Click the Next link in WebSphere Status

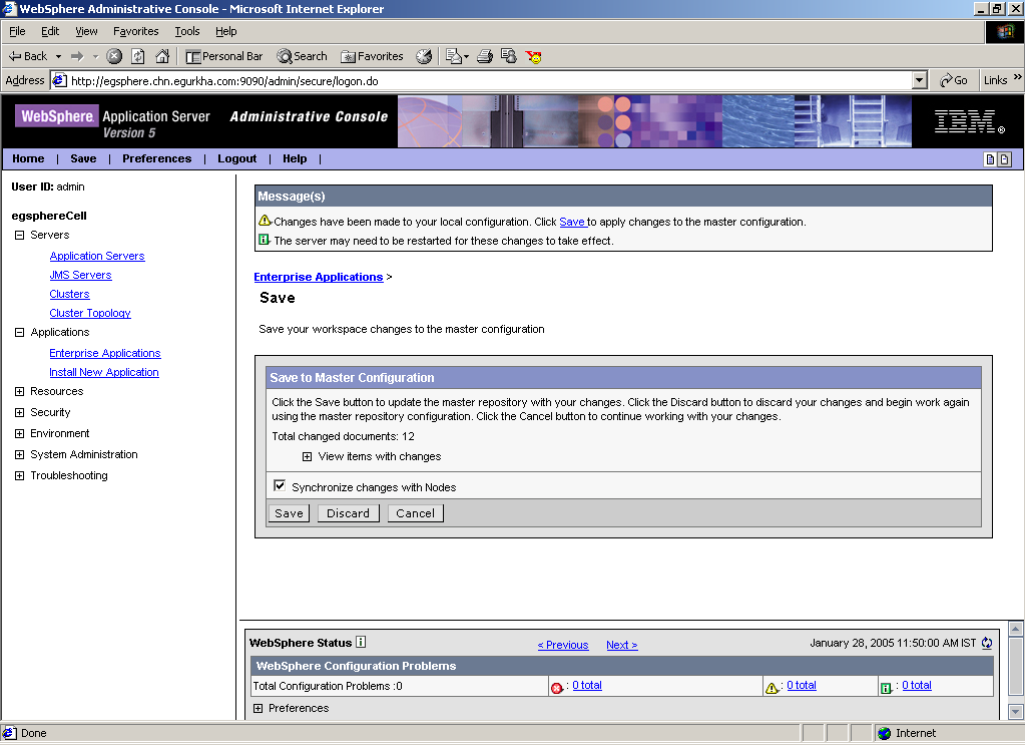click(x=622, y=645)
